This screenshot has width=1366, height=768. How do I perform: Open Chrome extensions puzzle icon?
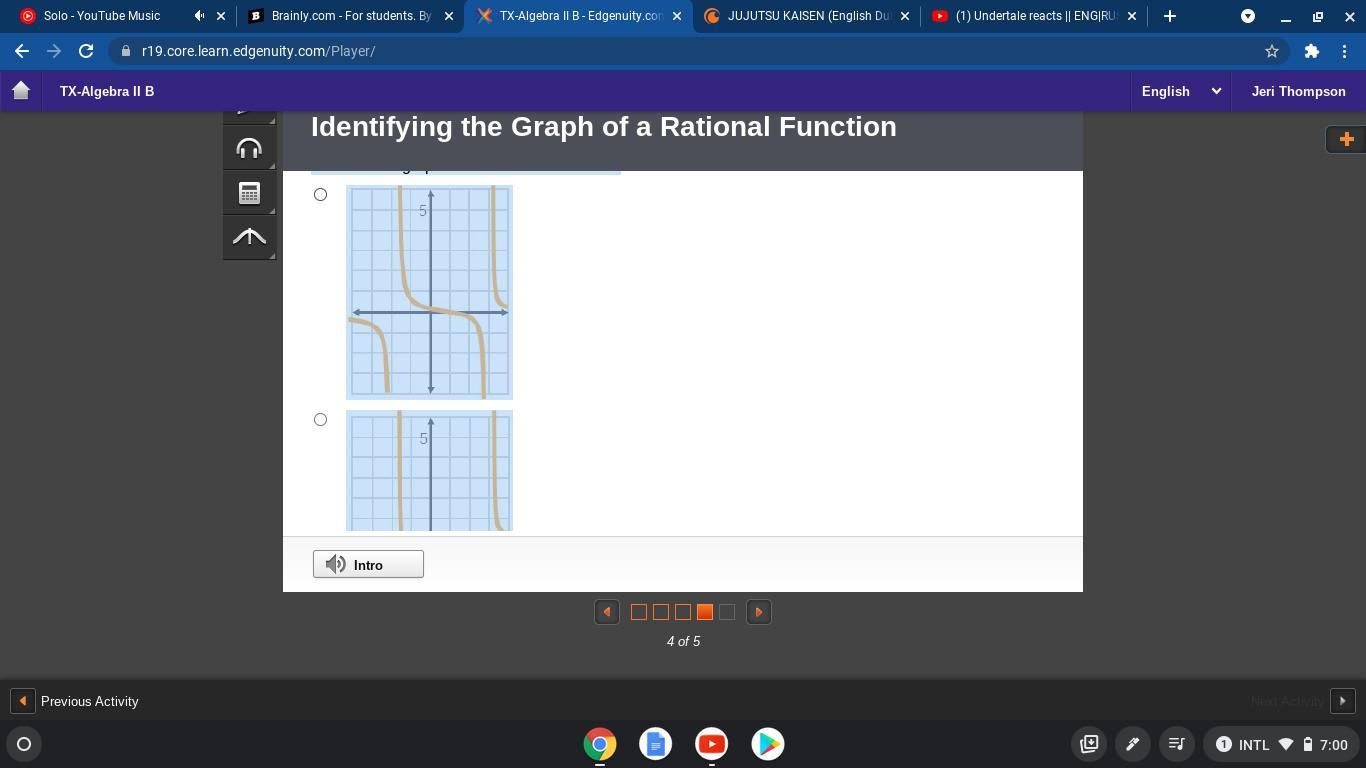pyautogui.click(x=1311, y=51)
